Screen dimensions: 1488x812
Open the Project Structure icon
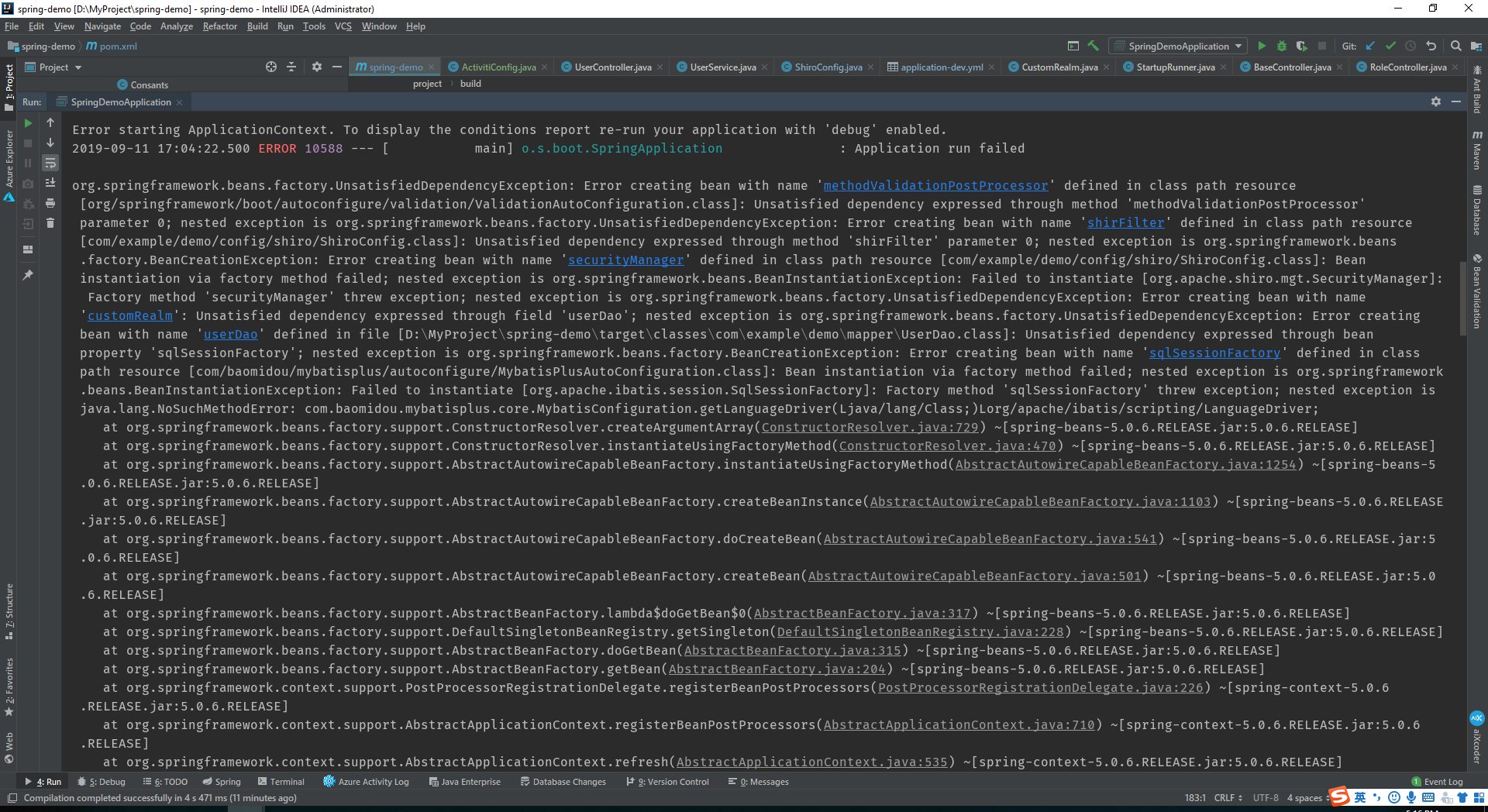point(1476,46)
